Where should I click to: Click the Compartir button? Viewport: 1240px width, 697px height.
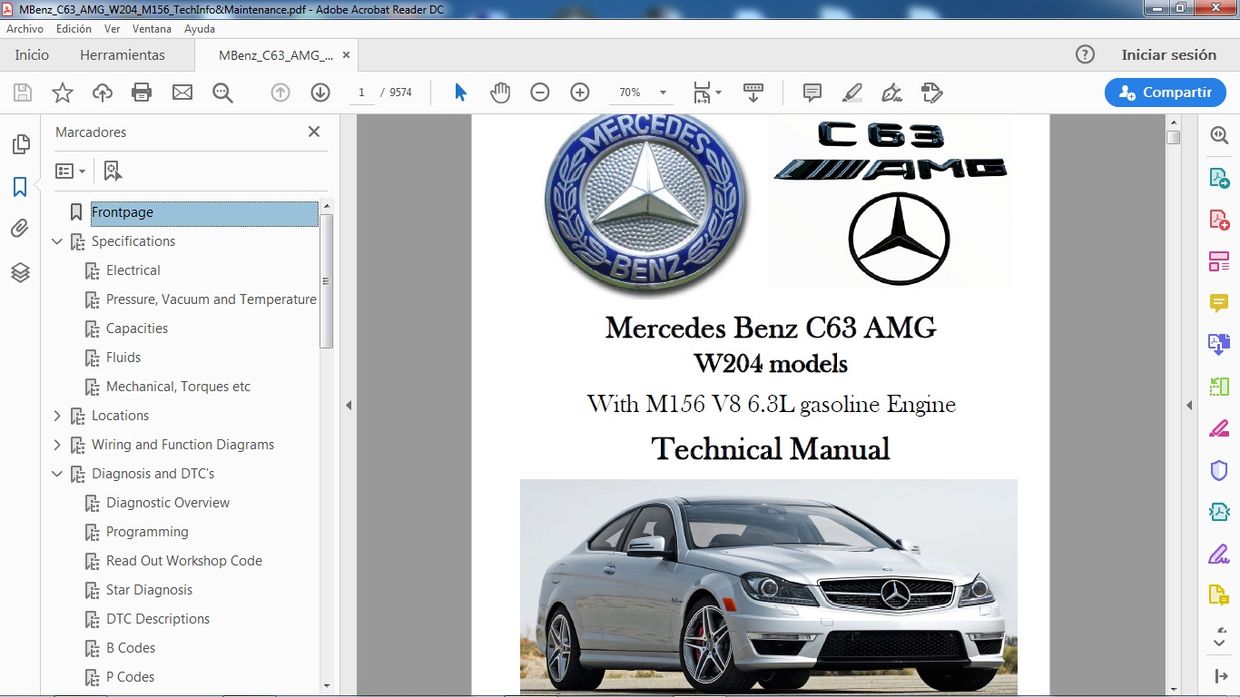tap(1165, 91)
